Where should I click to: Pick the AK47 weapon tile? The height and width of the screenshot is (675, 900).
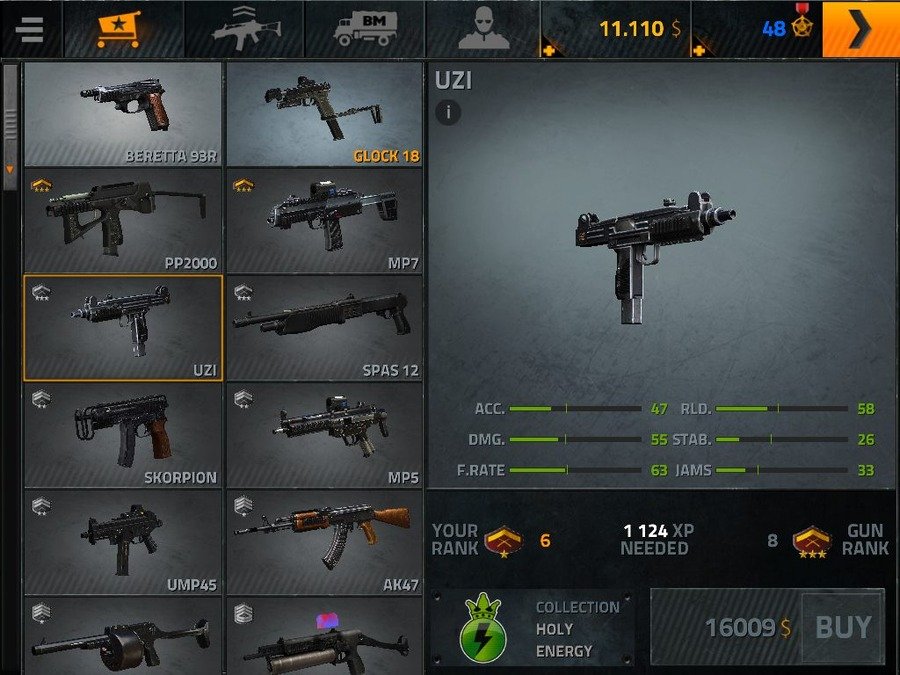pyautogui.click(x=324, y=542)
